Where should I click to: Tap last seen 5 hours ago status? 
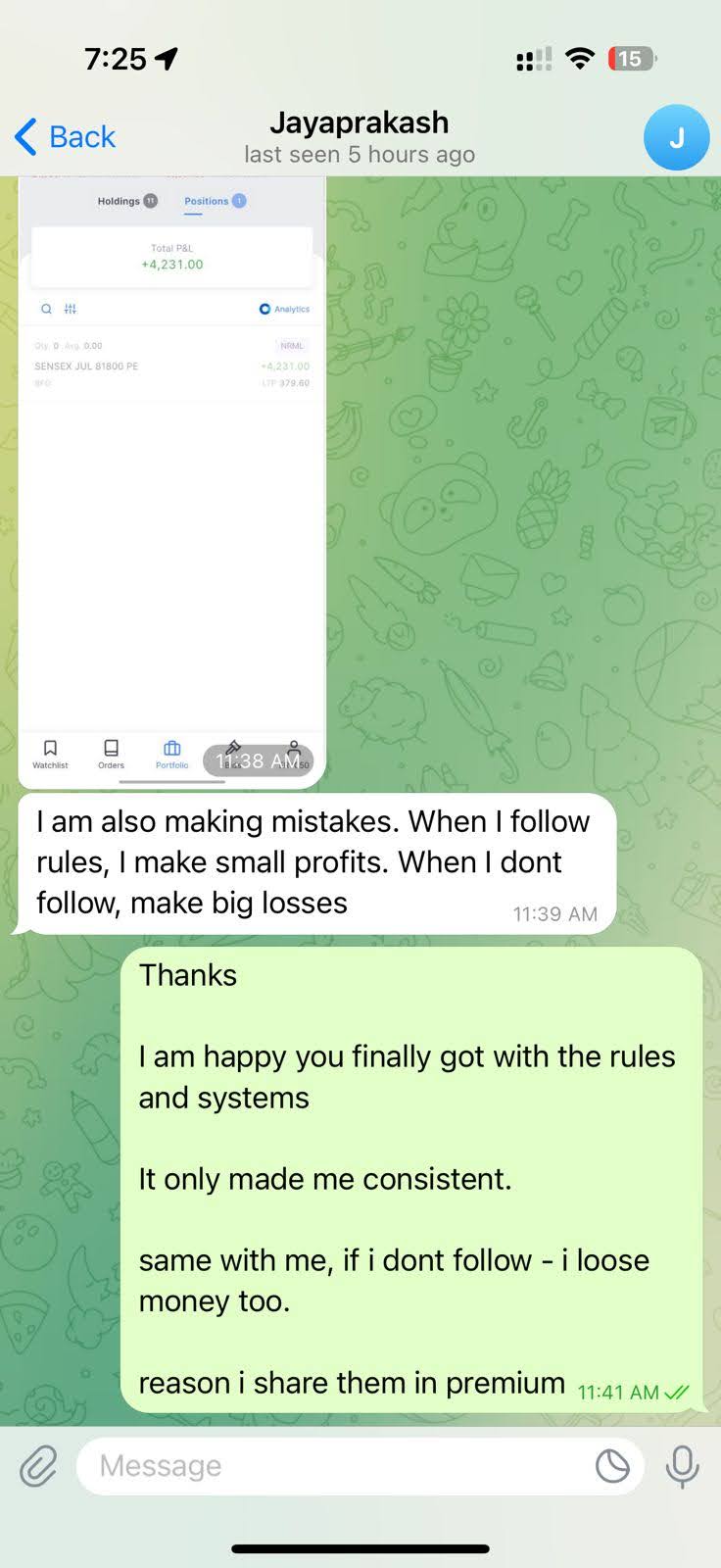[360, 155]
